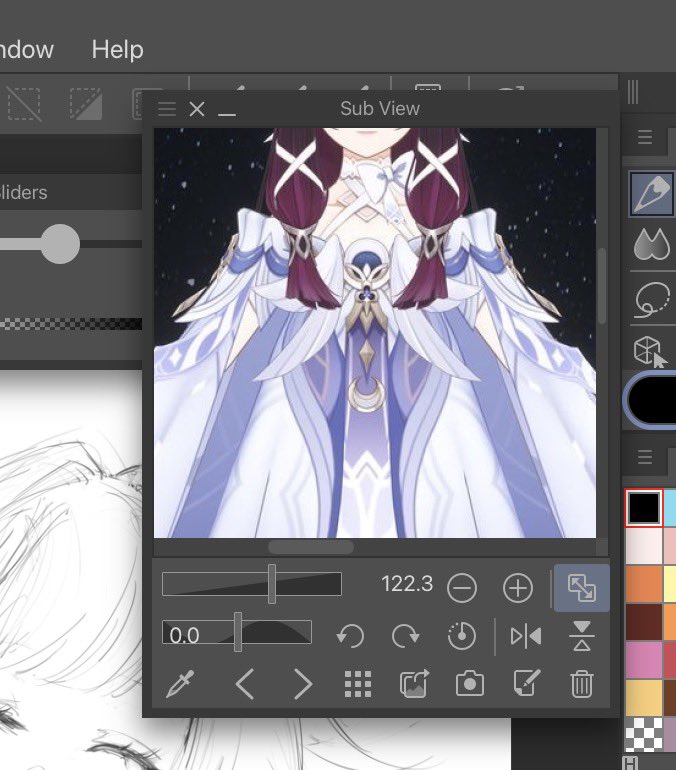Screen dimensions: 676x770
Task: Toggle the fit to navigator button
Action: click(x=582, y=588)
